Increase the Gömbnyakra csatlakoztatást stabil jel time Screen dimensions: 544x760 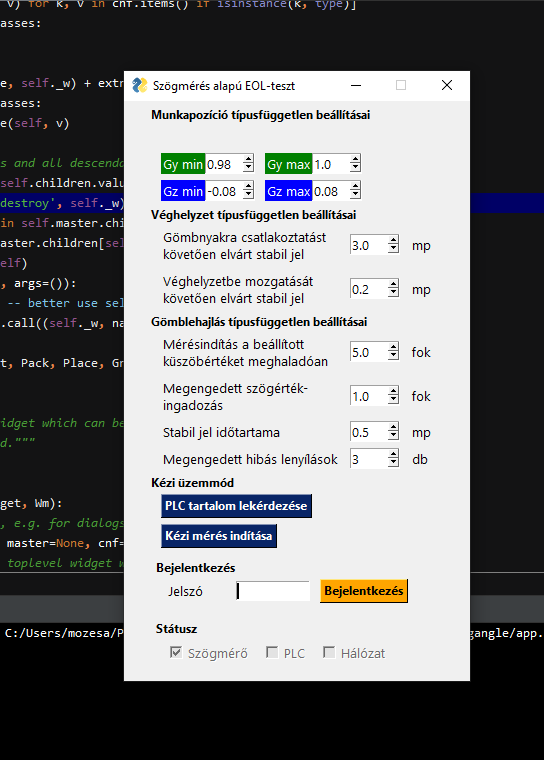point(393,241)
